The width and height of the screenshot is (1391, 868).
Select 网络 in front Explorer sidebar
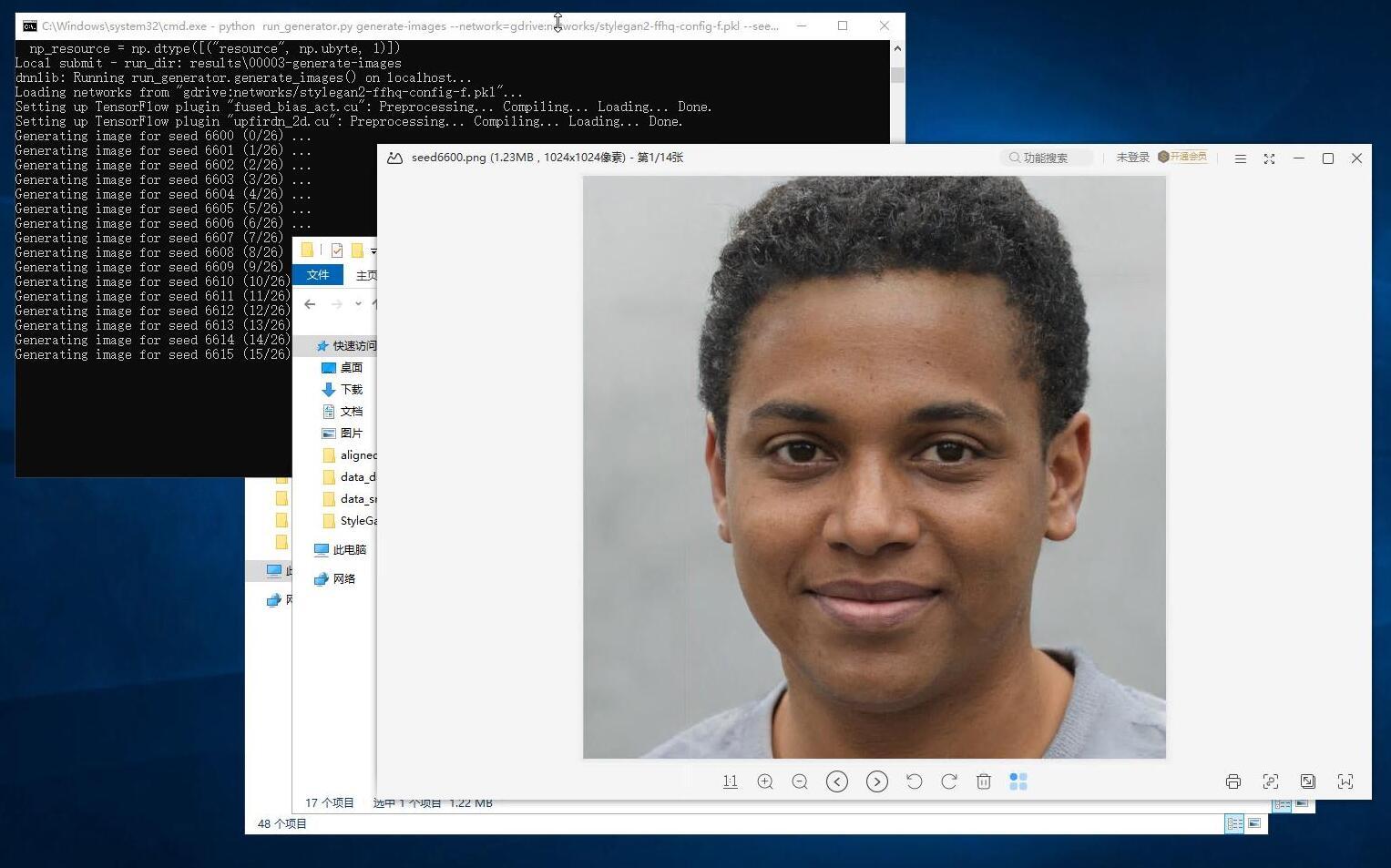click(334, 579)
